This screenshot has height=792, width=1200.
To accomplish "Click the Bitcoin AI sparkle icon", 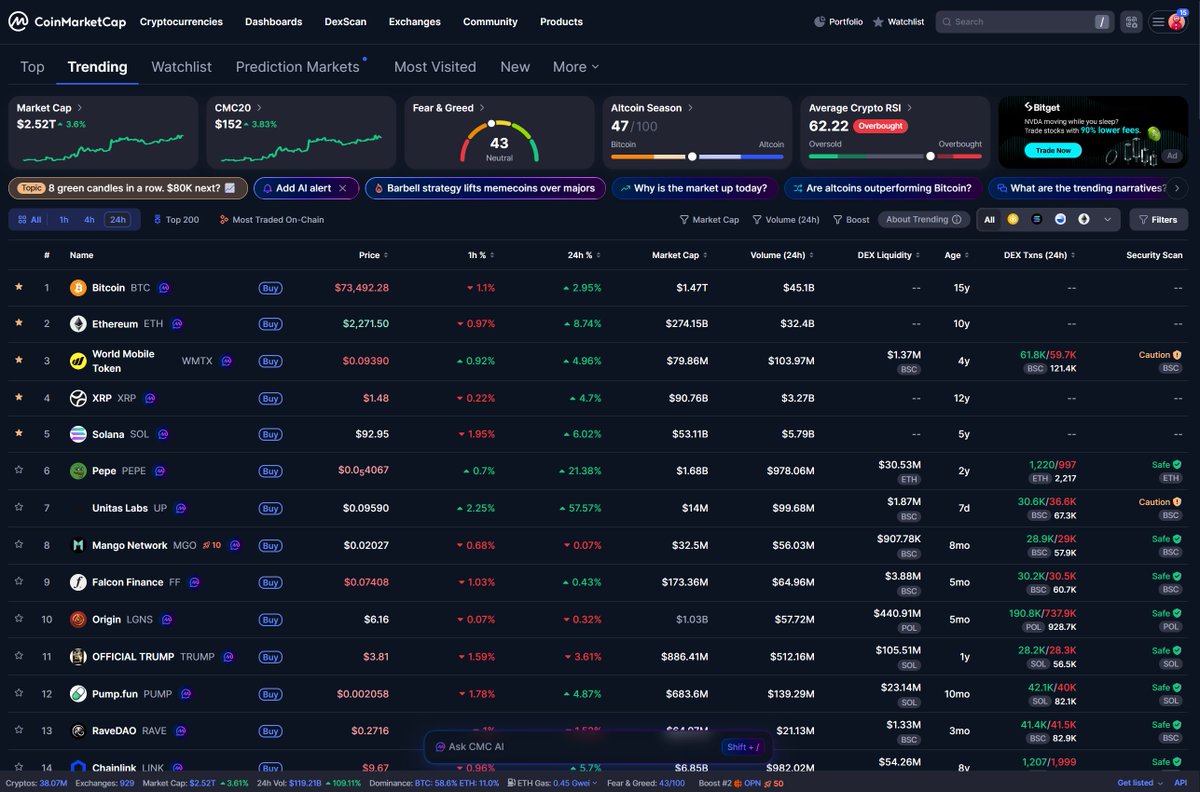I will 164,288.
